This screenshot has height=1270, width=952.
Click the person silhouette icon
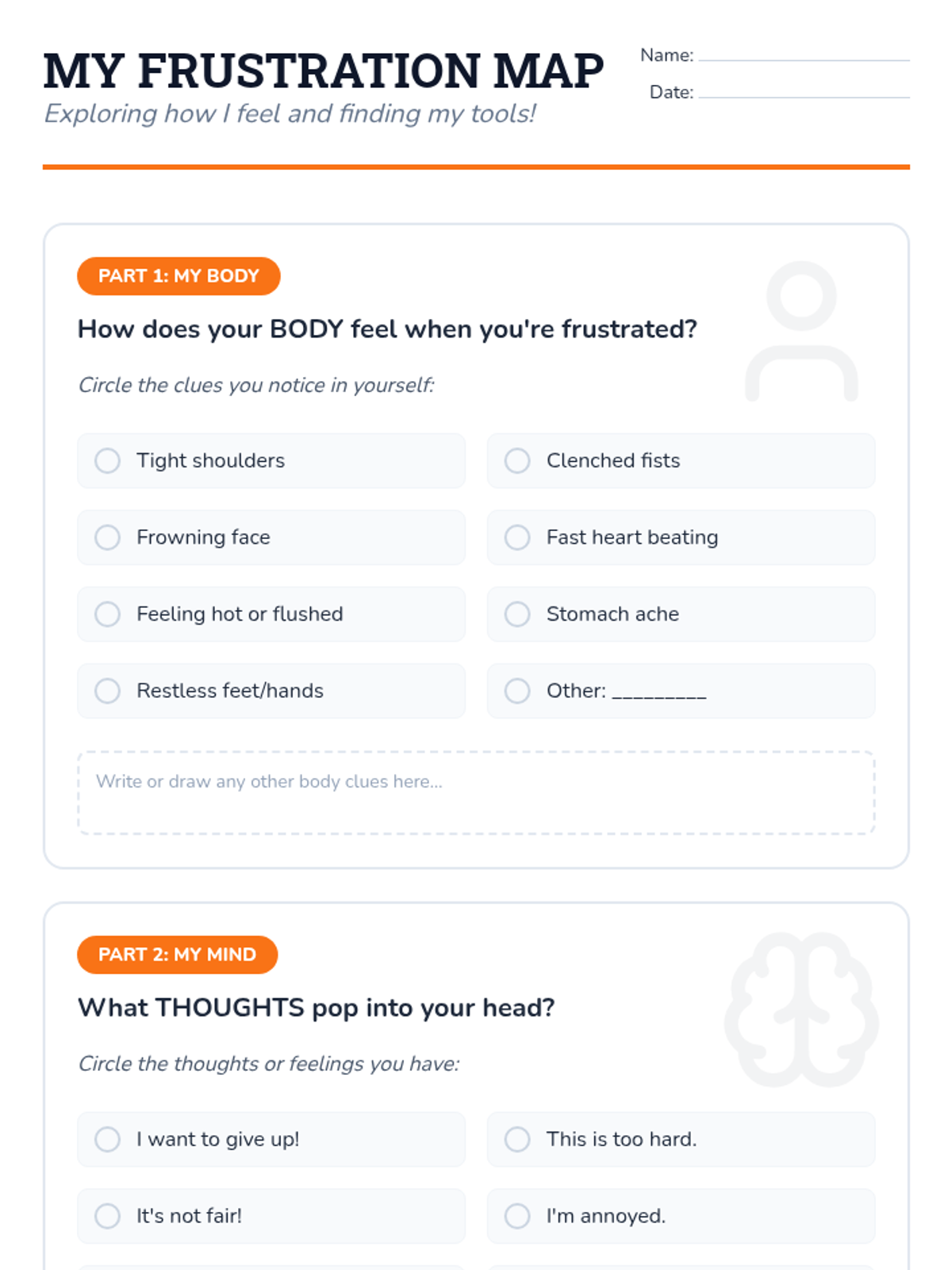pyautogui.click(x=801, y=332)
